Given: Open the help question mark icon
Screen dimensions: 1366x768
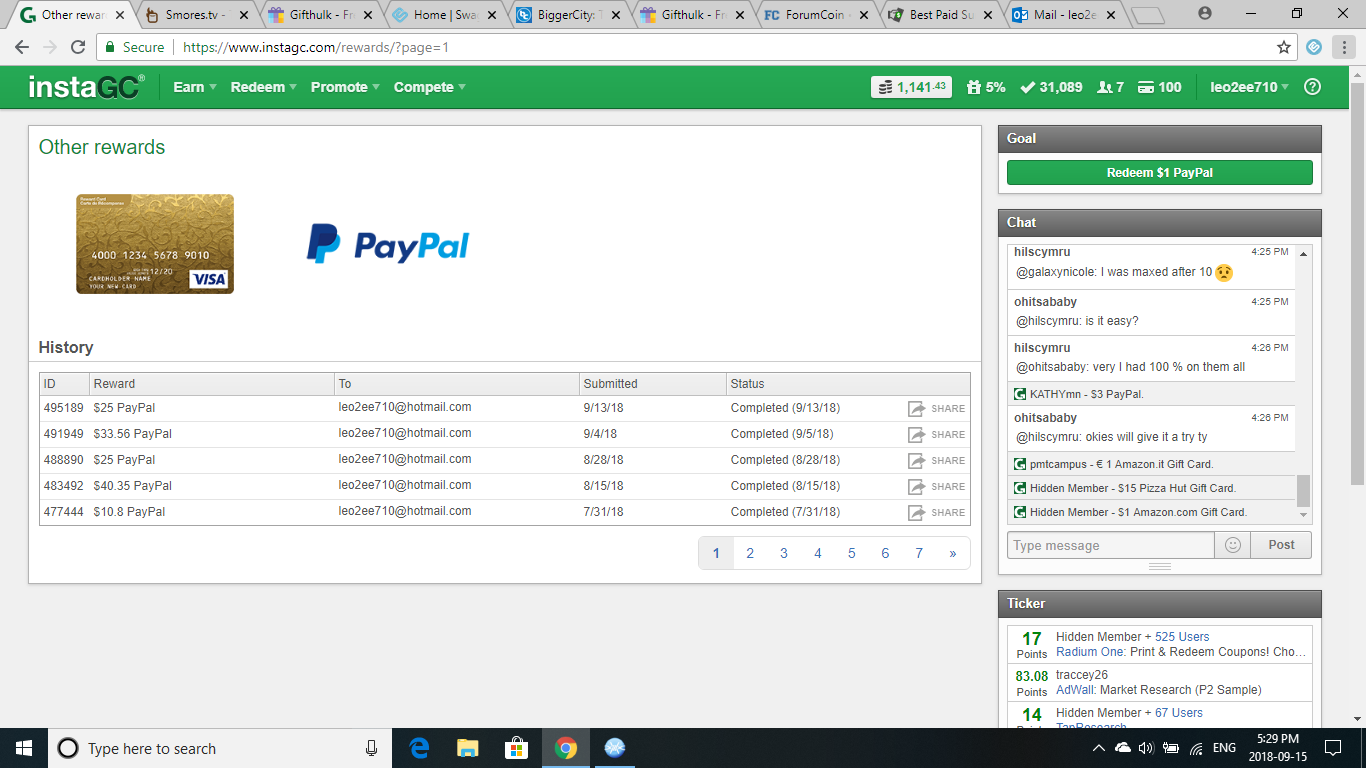Looking at the screenshot, I should [1313, 87].
